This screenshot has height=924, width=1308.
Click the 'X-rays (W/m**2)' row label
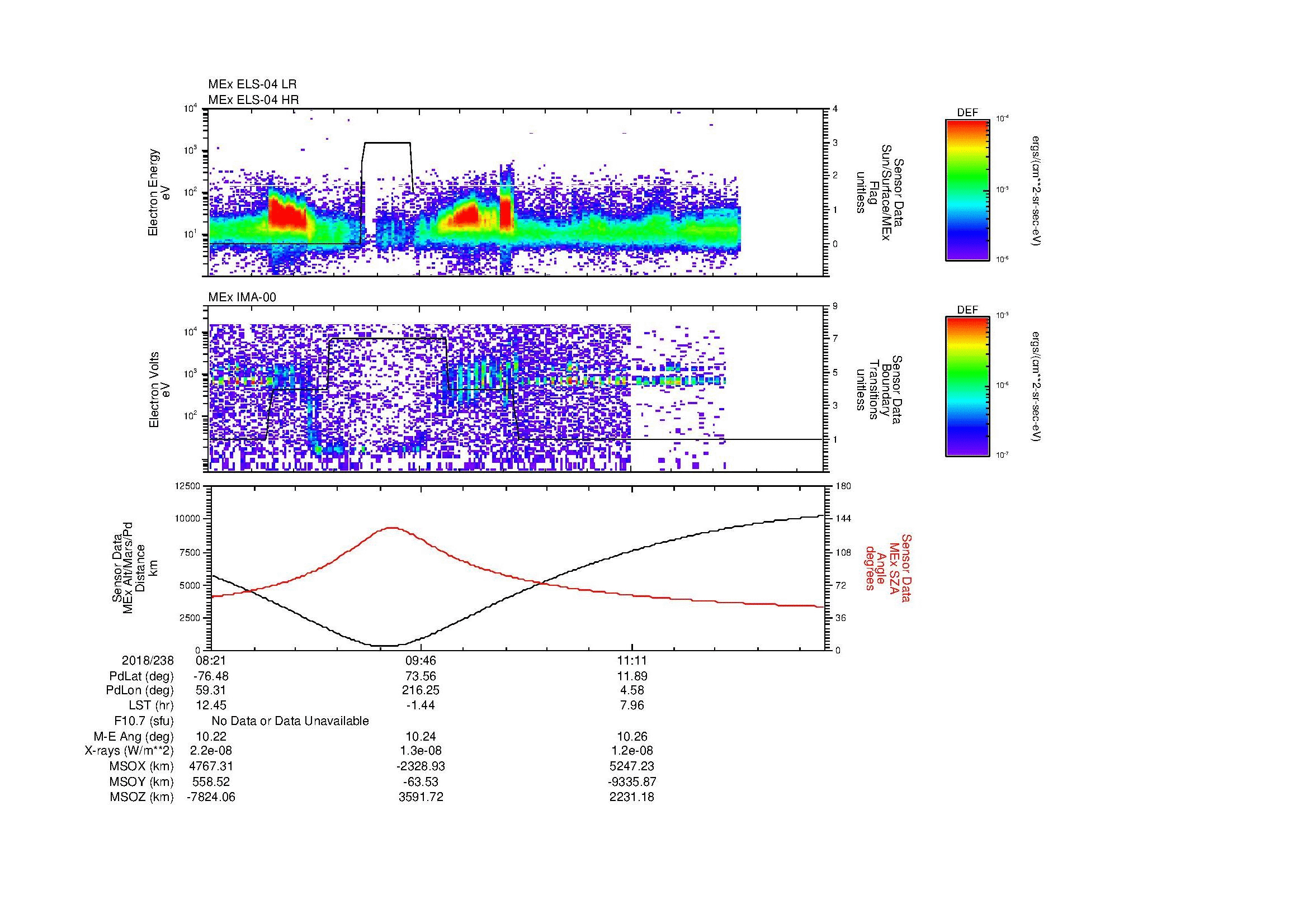pyautogui.click(x=129, y=751)
